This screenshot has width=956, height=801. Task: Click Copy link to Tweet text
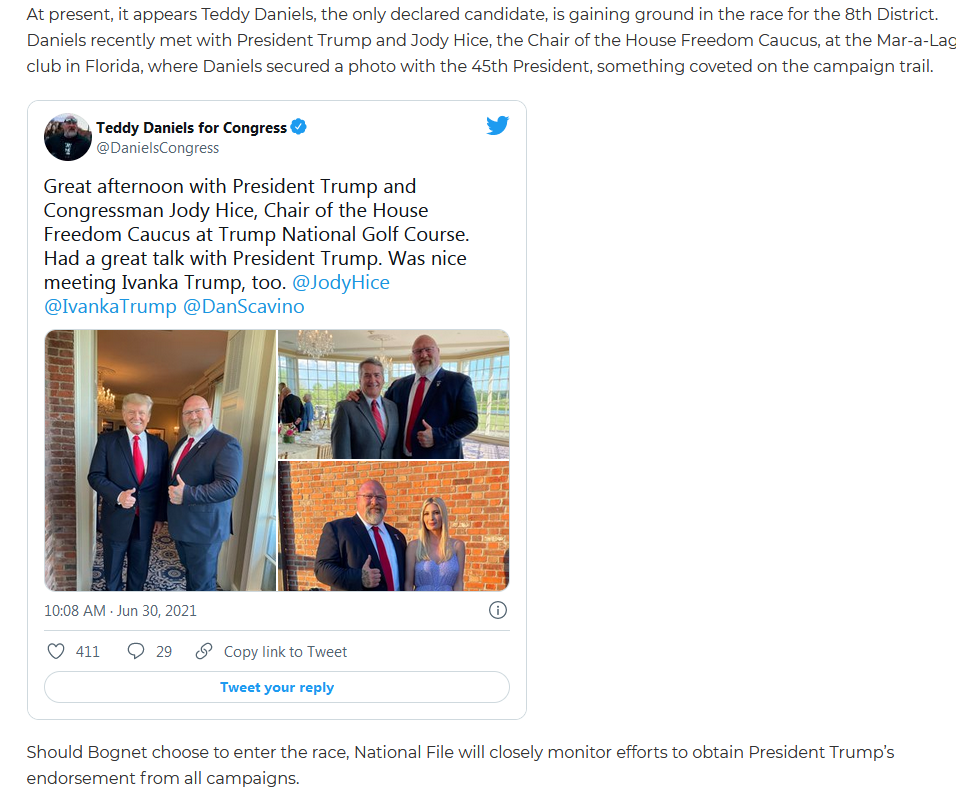[285, 652]
